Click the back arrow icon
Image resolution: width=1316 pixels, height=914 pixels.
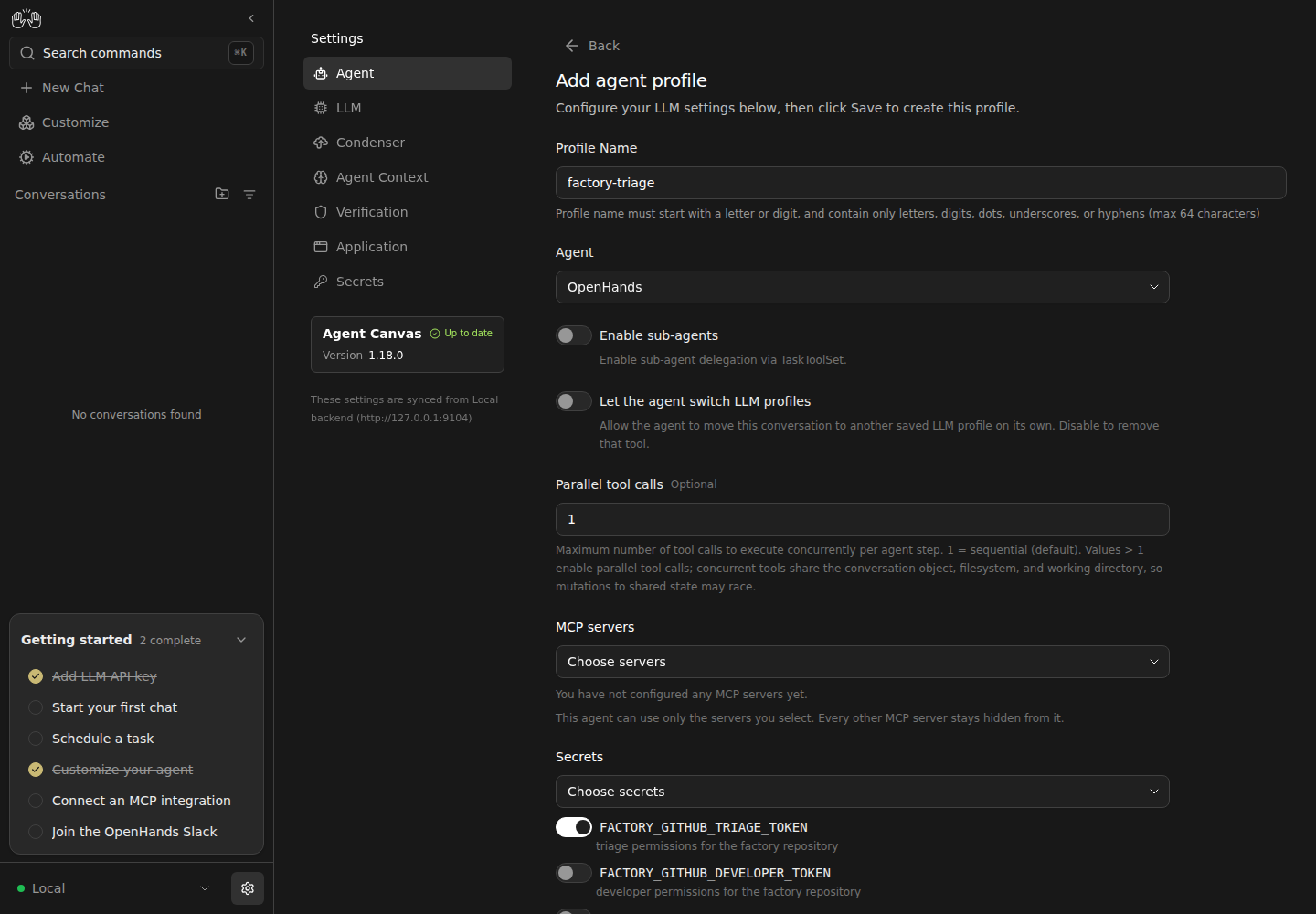tap(572, 46)
